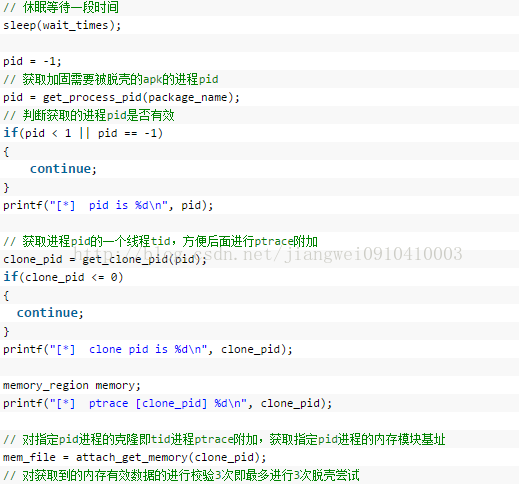Image resolution: width=519 pixels, height=487 pixels.
Task: Click the sleep(wait_times) code line
Action: (62, 25)
